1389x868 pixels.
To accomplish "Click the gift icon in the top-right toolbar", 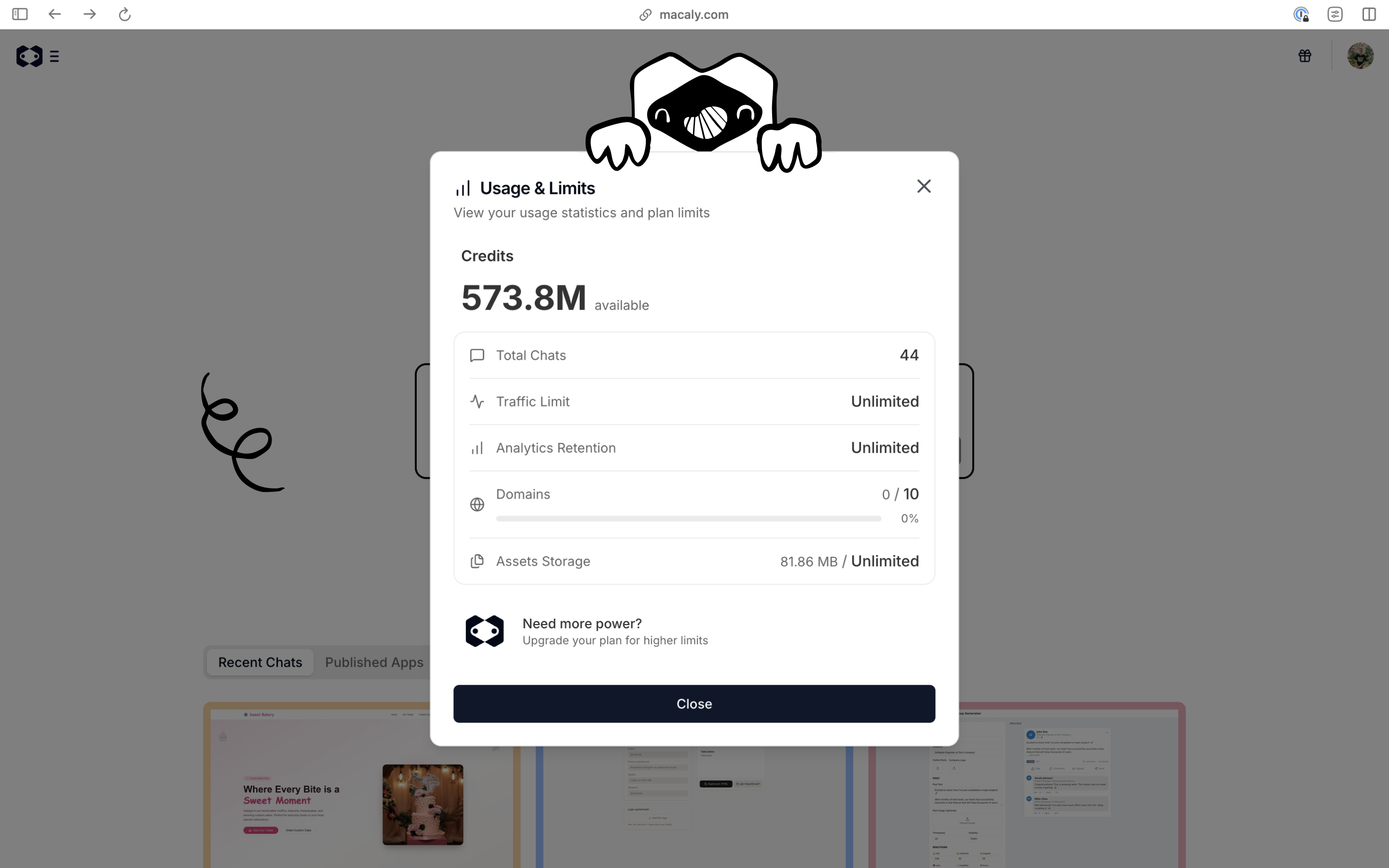I will pyautogui.click(x=1304, y=55).
